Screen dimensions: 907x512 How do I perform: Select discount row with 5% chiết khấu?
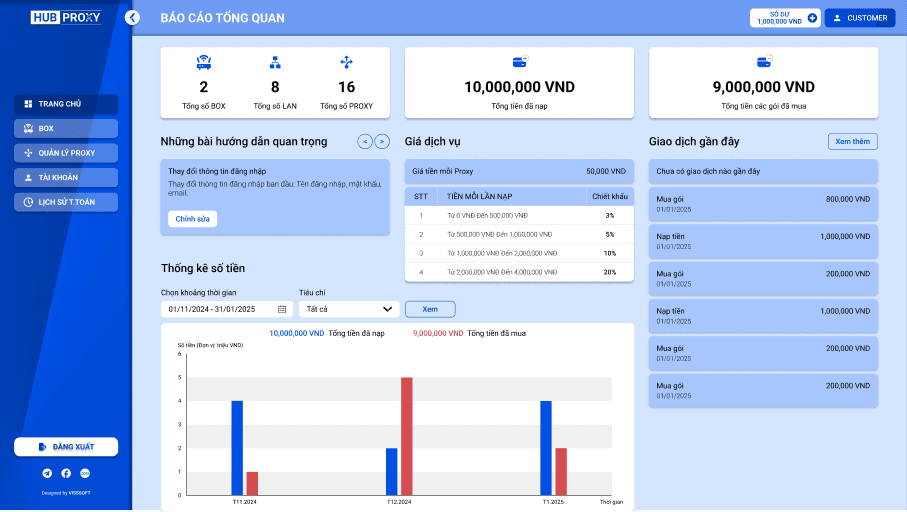click(519, 234)
